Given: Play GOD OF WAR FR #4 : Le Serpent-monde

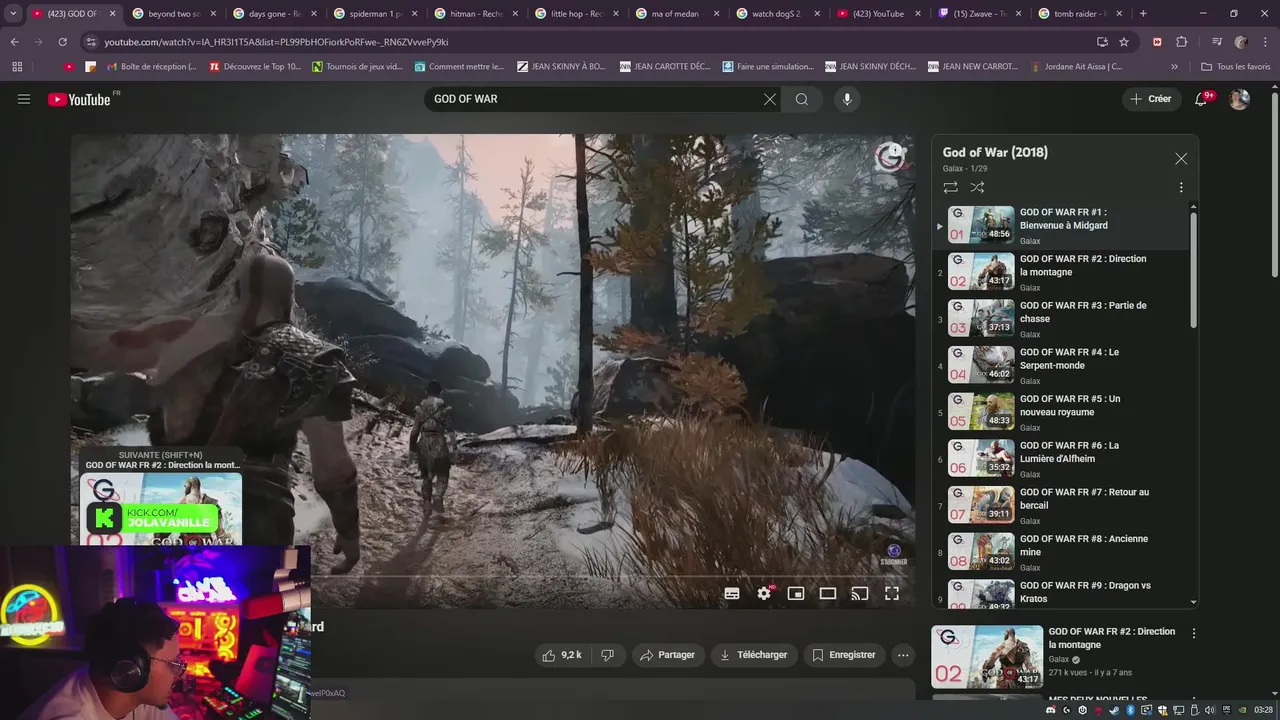Looking at the screenshot, I should coord(1062,365).
